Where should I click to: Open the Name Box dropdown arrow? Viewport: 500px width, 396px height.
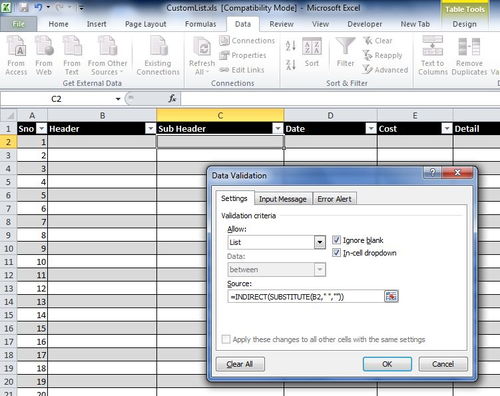[x=118, y=99]
